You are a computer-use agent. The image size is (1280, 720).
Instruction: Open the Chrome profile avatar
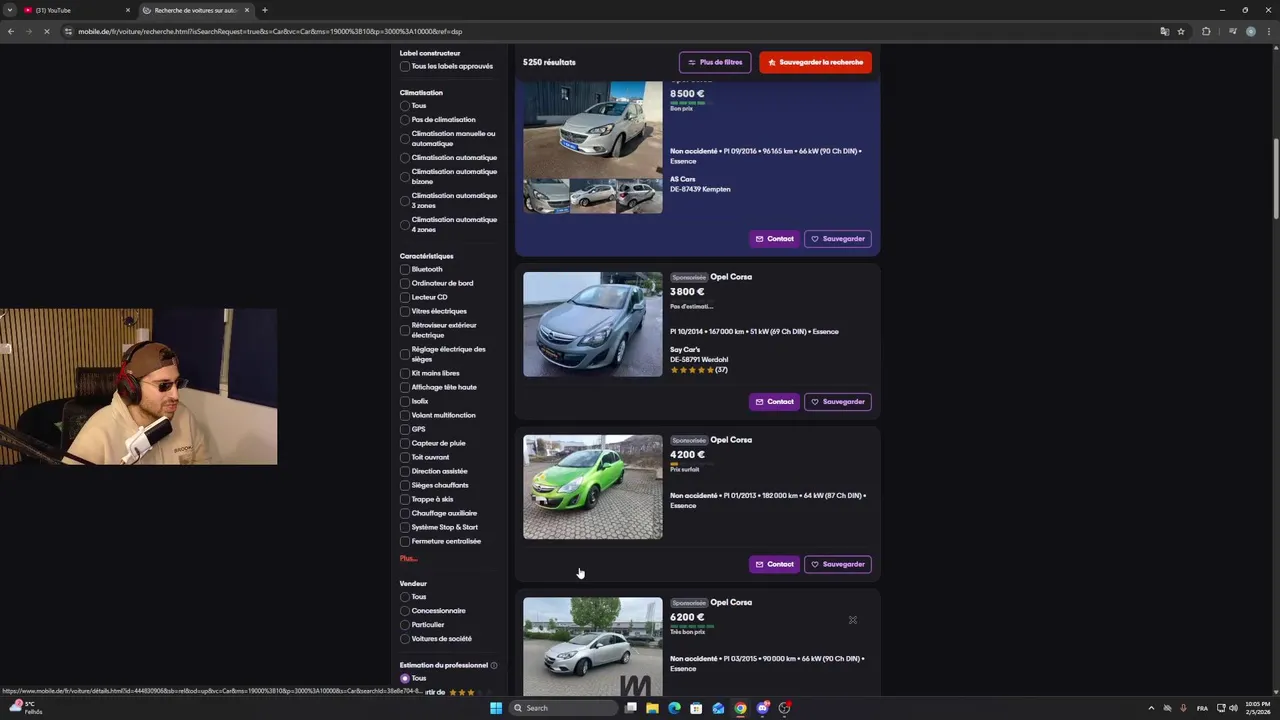pos(1250,31)
